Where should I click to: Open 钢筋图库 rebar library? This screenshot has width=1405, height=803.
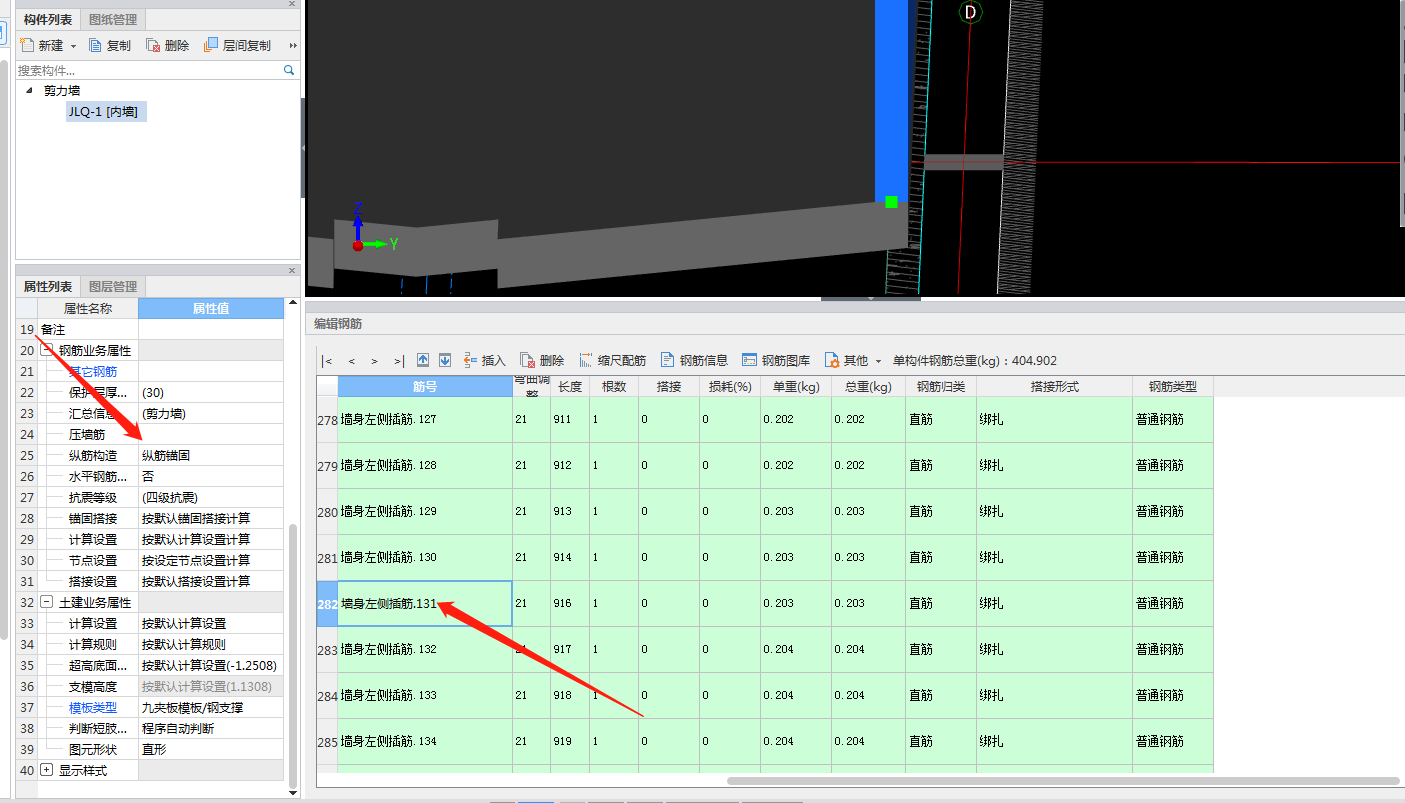tap(776, 360)
